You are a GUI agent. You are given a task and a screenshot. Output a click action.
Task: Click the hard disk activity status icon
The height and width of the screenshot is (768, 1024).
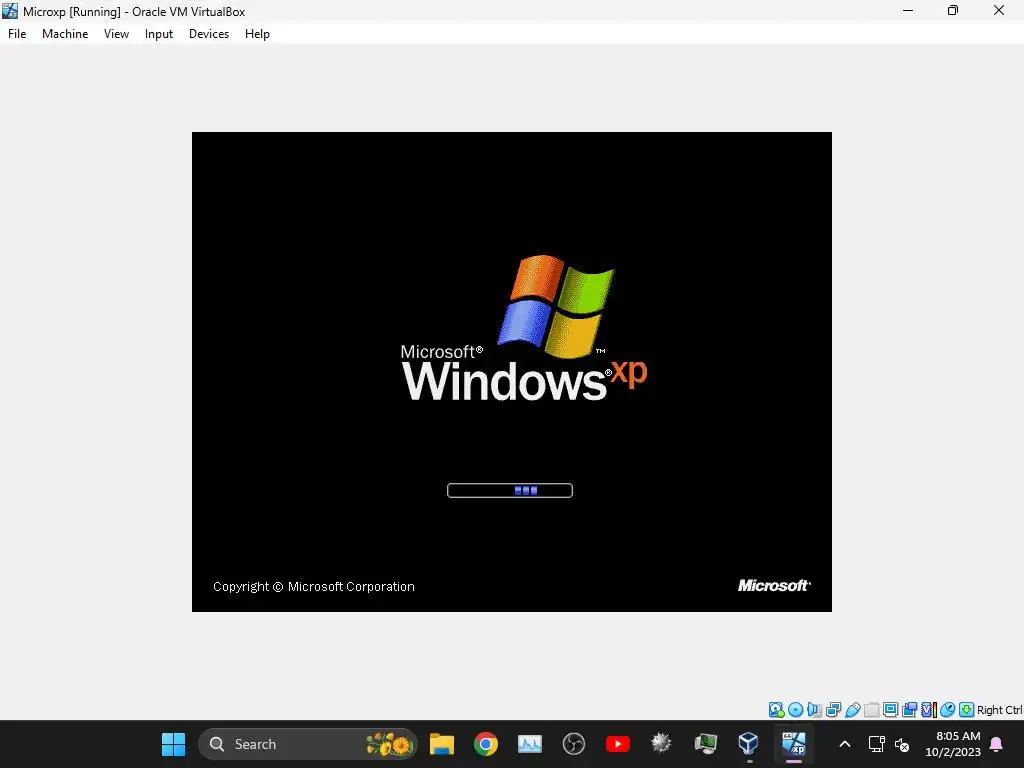pos(776,710)
